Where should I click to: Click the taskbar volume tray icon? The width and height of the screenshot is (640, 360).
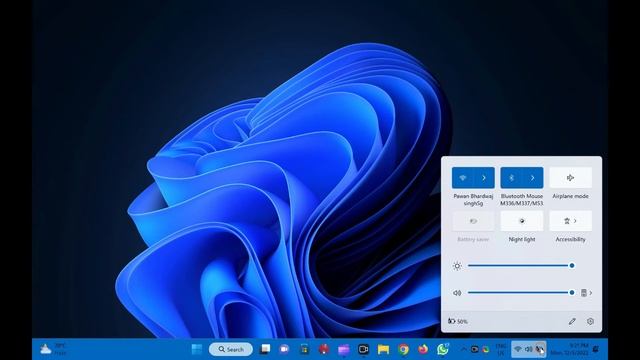click(x=529, y=349)
